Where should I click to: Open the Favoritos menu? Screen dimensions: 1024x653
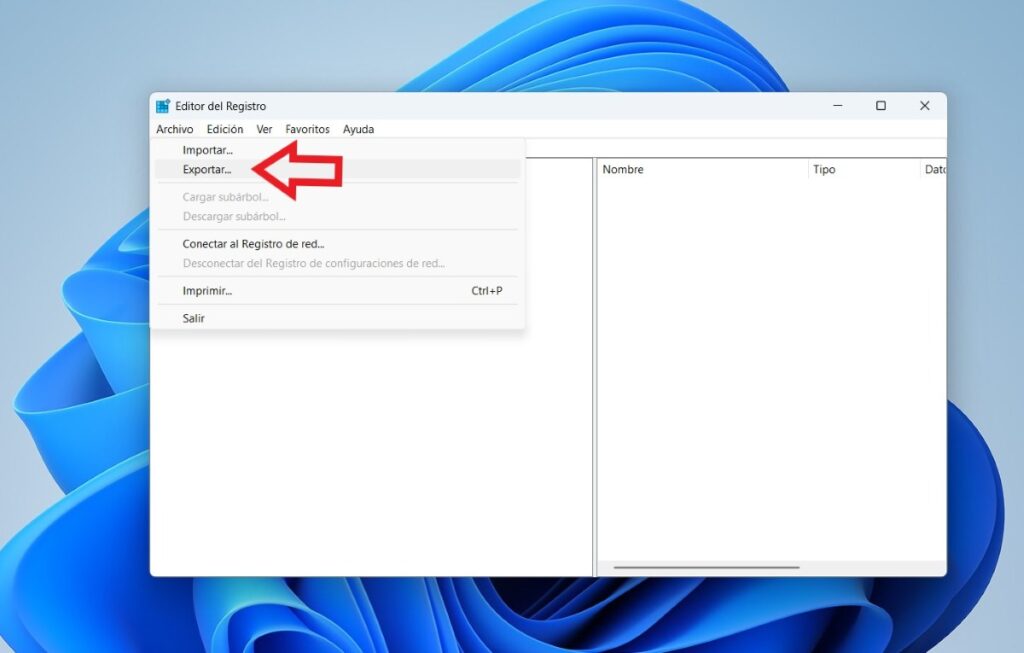(307, 129)
